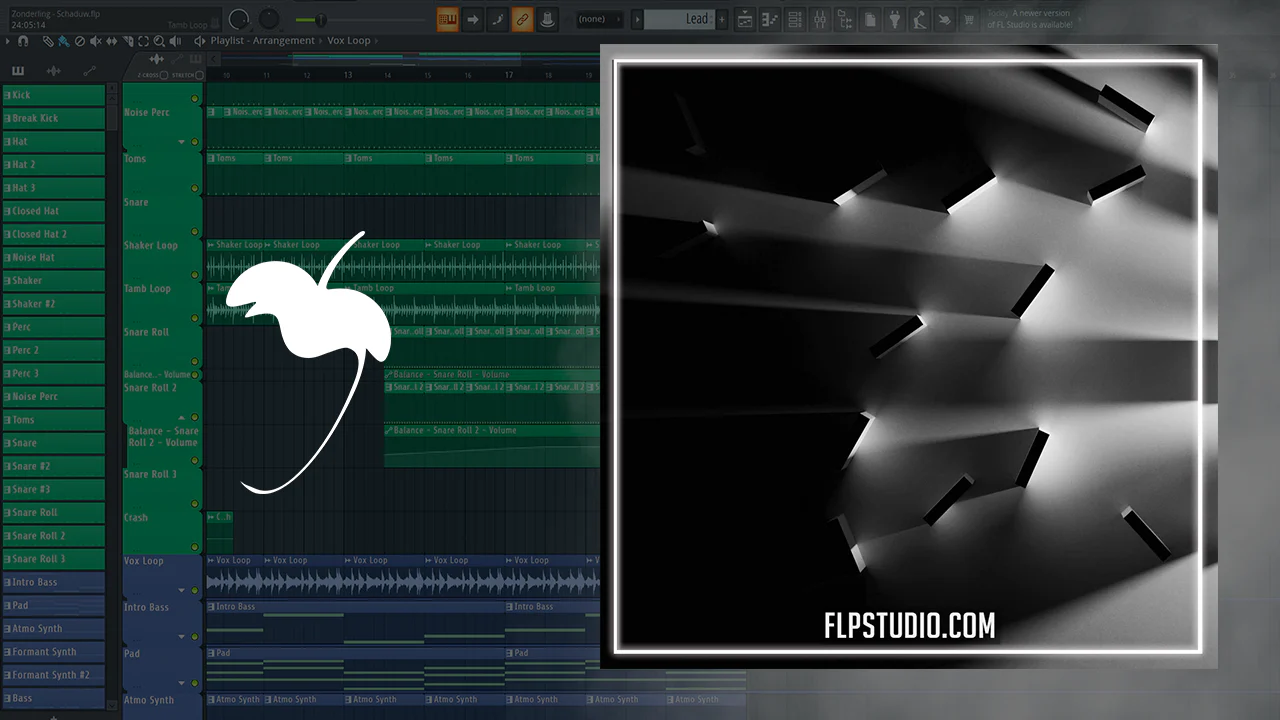Collapse the Vox Loop track group arrow
Image resolution: width=1280 pixels, height=720 pixels.
(181, 591)
